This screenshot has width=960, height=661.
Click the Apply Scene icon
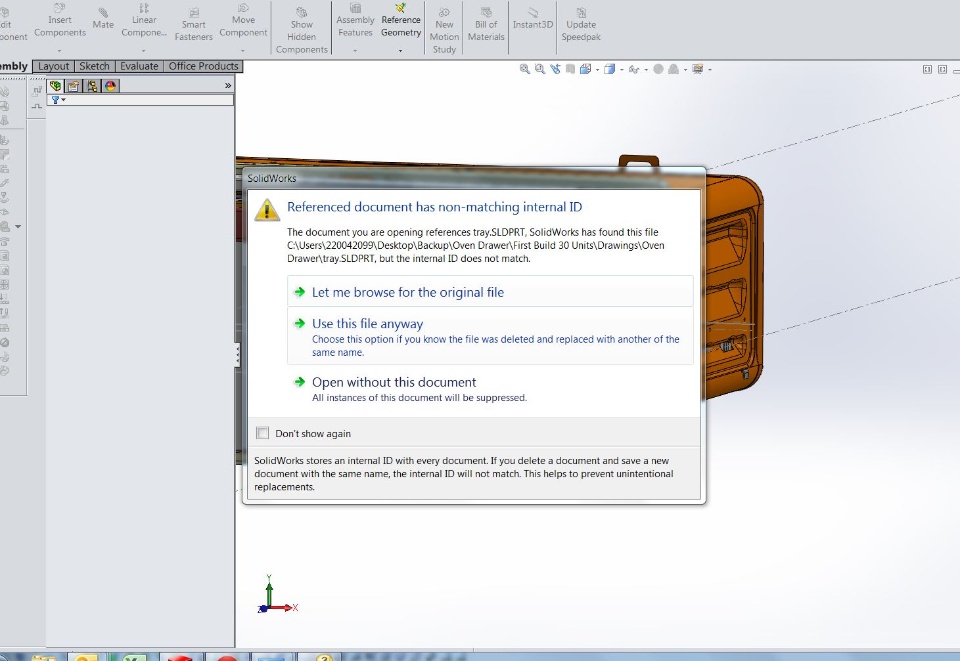[673, 69]
